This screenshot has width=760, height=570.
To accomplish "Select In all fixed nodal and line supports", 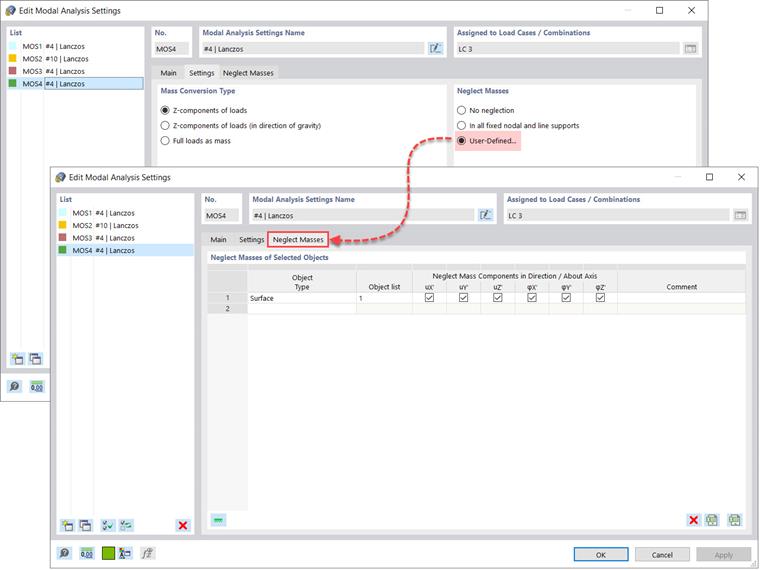I will point(461,126).
